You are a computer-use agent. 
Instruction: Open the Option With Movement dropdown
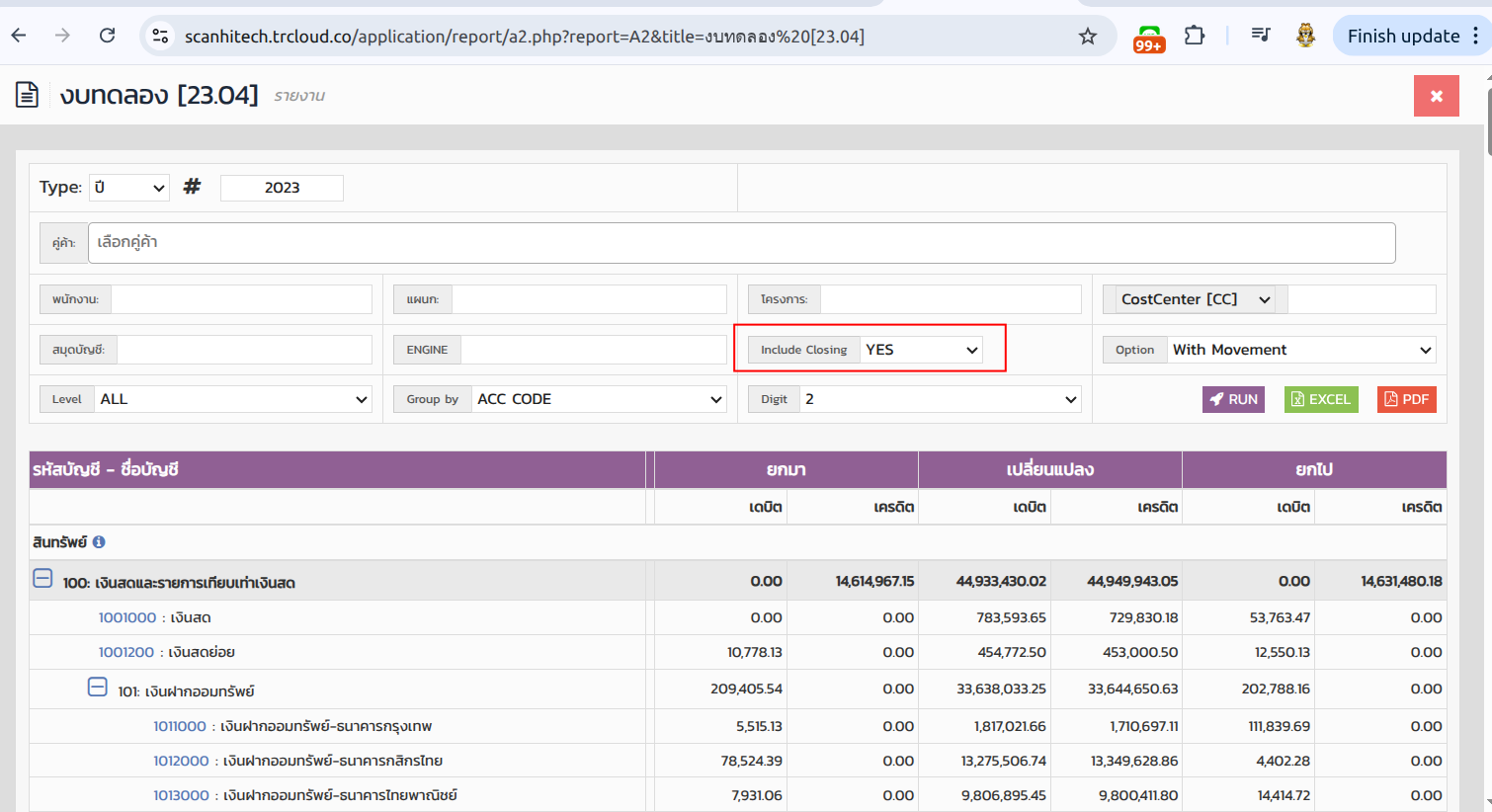pos(1301,350)
